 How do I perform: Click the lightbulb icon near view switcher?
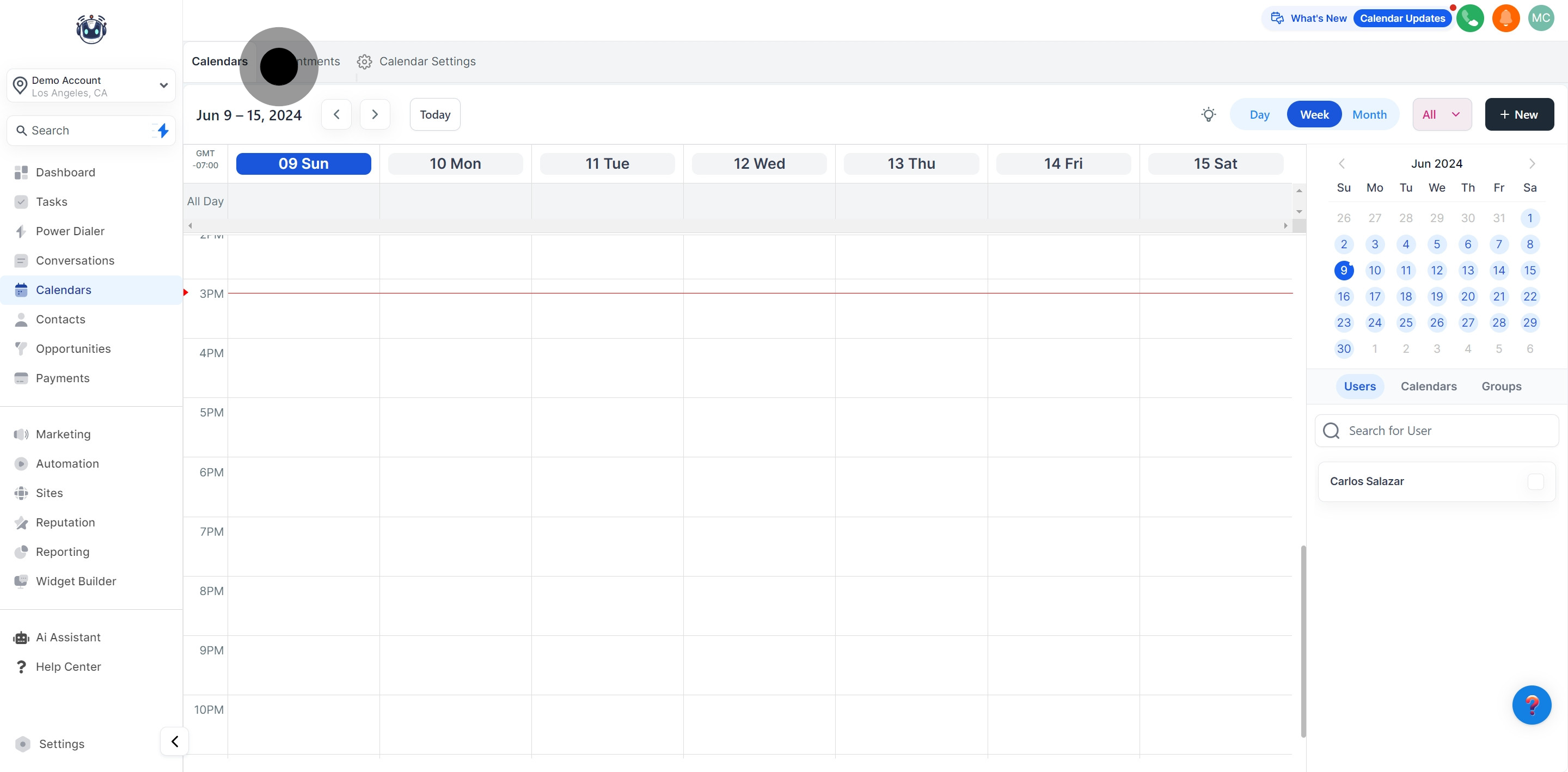pyautogui.click(x=1208, y=114)
